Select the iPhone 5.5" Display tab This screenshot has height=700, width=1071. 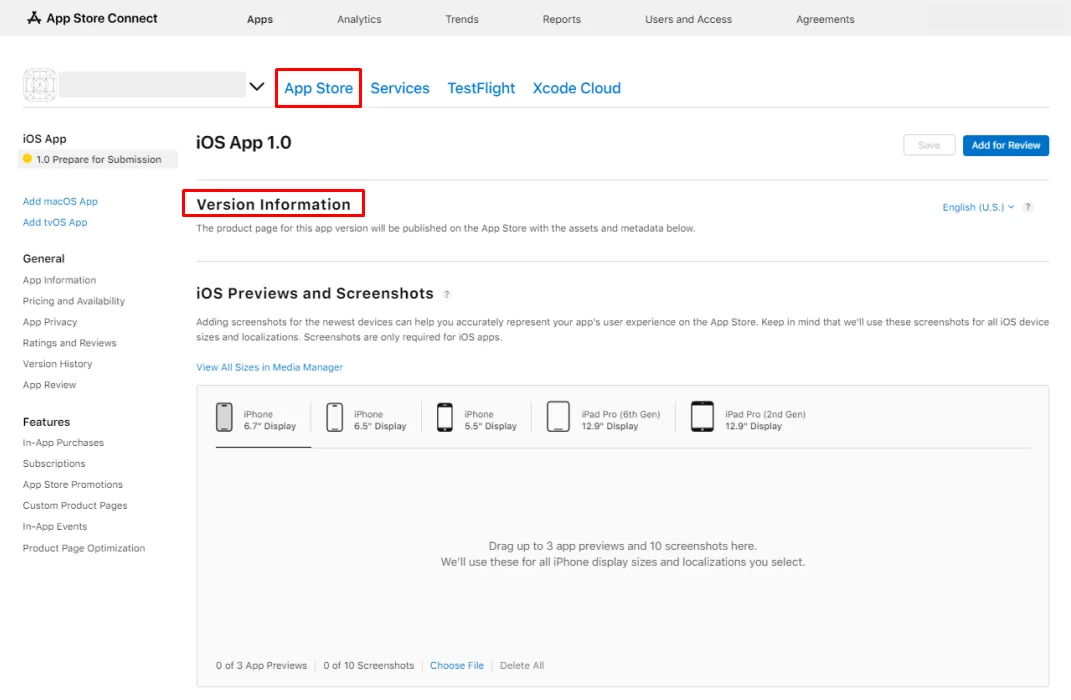tap(477, 418)
